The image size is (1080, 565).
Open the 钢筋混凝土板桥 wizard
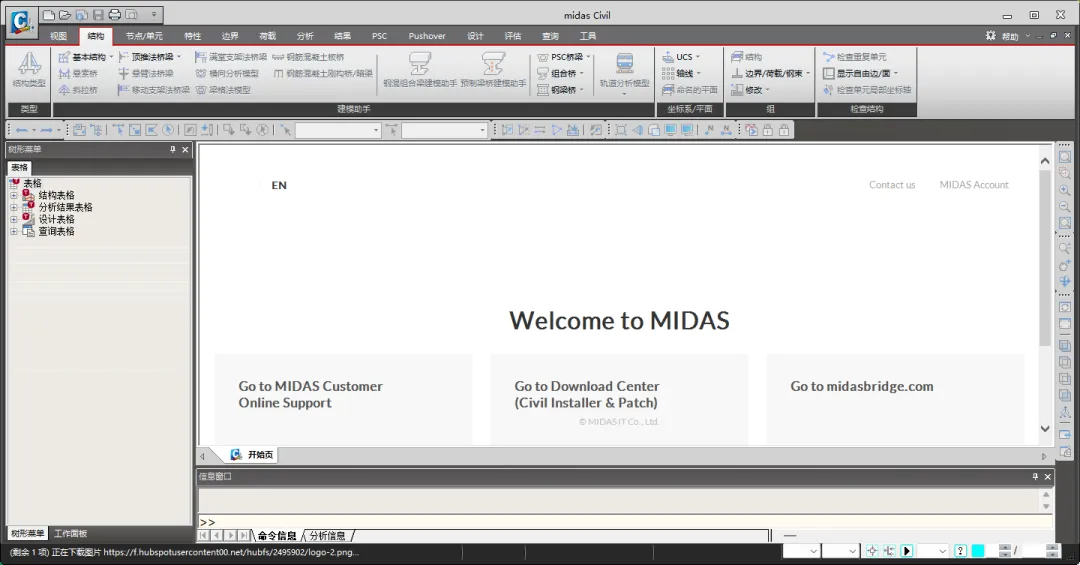(x=308, y=56)
